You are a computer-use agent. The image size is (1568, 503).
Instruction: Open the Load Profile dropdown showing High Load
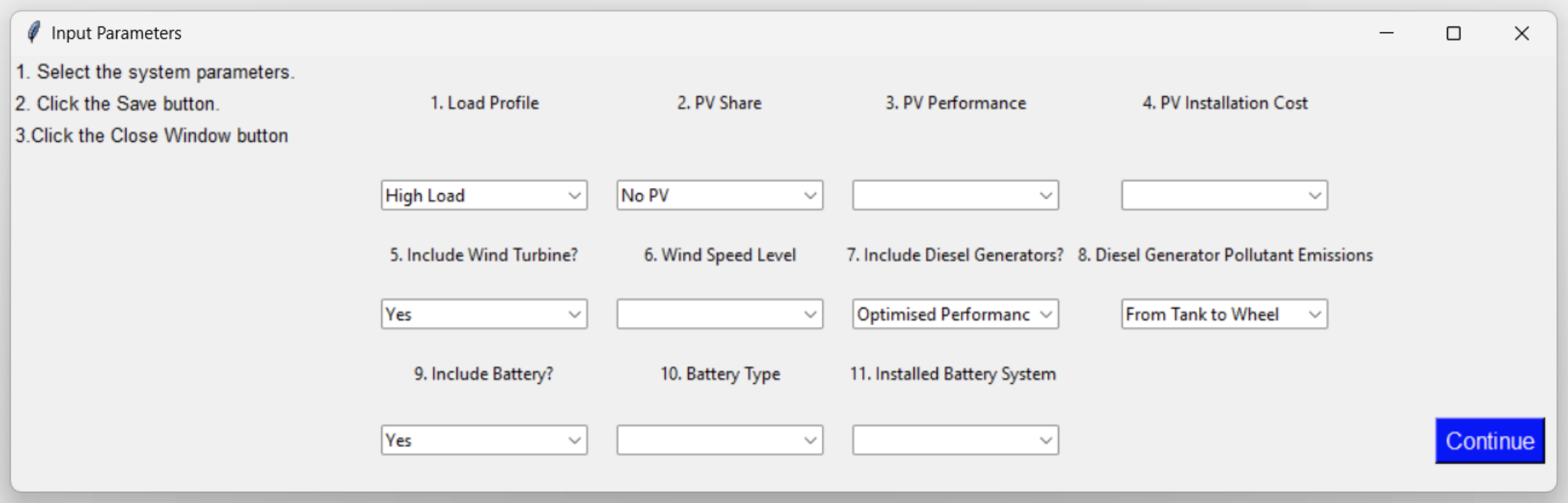(x=484, y=195)
